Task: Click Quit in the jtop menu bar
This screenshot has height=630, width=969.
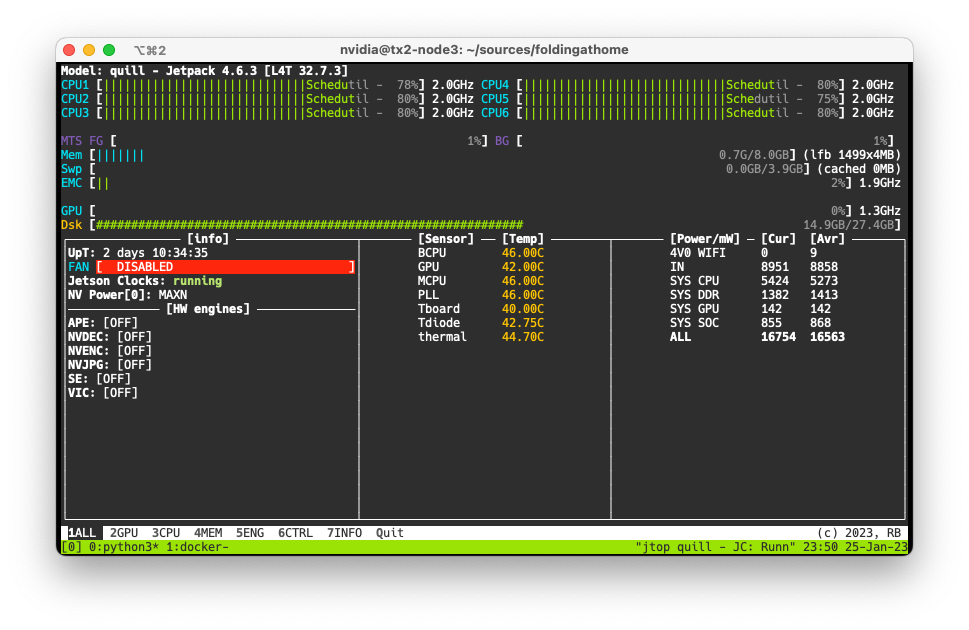Action: [x=389, y=533]
